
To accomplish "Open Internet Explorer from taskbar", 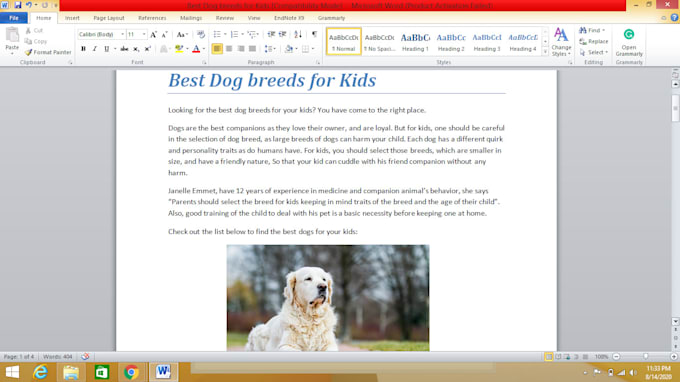I will pyautogui.click(x=40, y=372).
